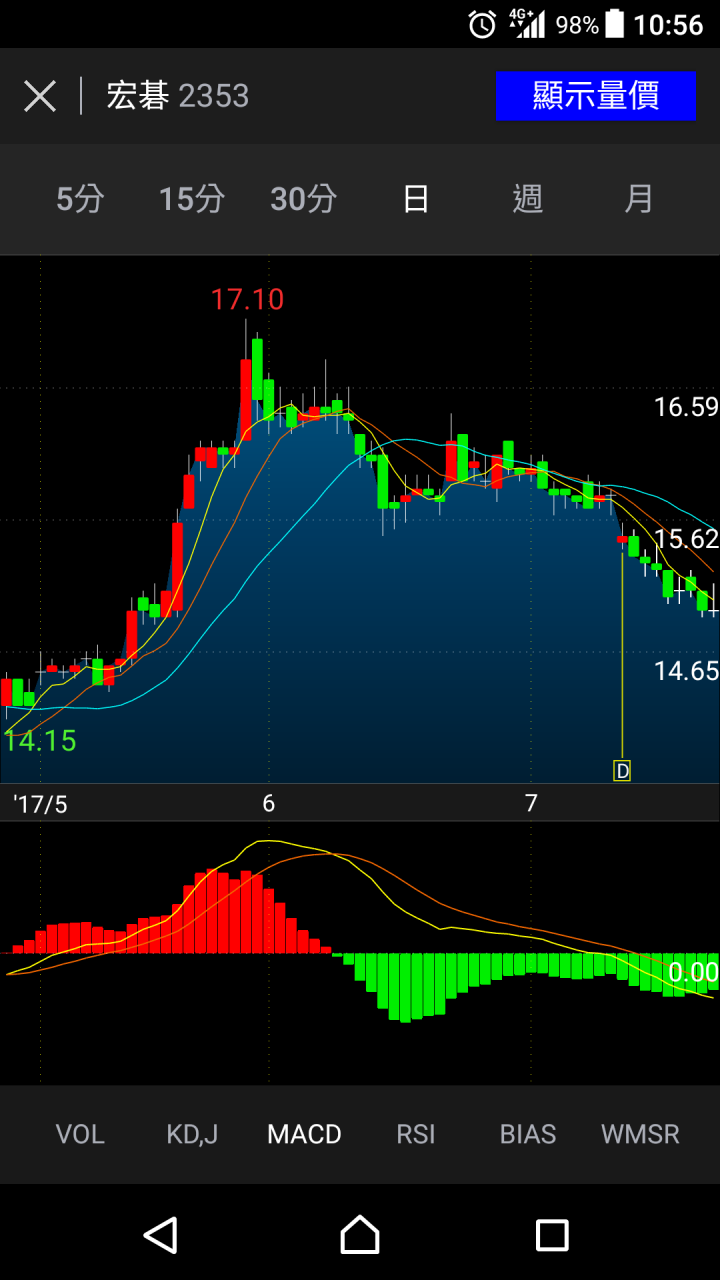
Task: Tap the 15.62 price axis label
Action: coord(686,539)
